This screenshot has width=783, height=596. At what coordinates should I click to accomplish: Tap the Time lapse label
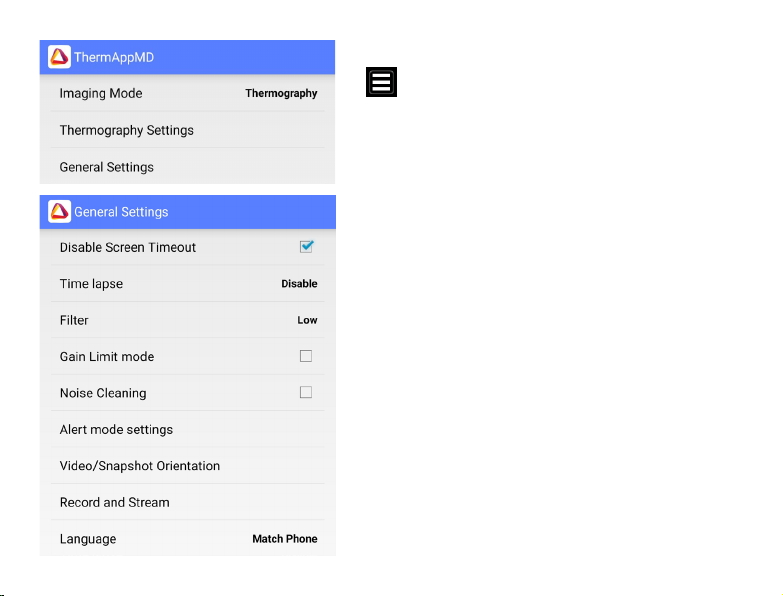[91, 284]
